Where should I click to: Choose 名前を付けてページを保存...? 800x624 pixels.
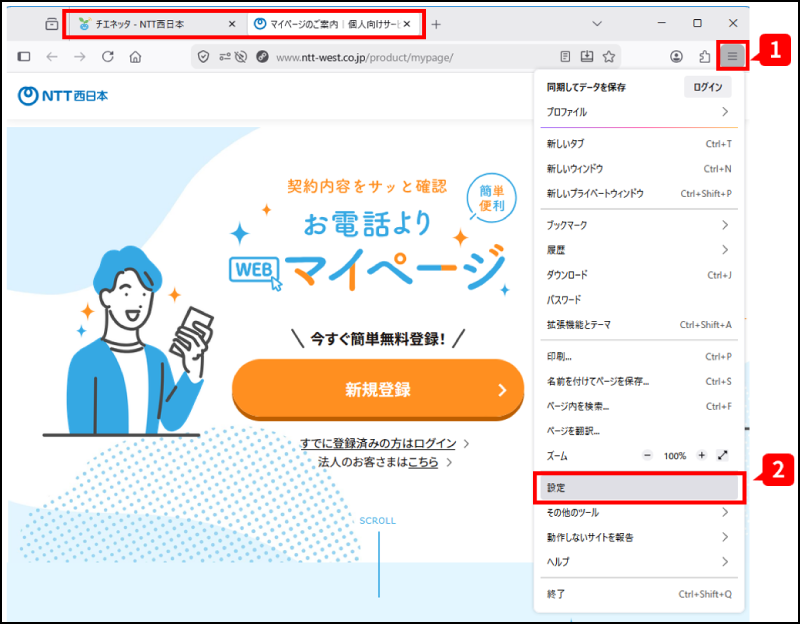point(639,381)
